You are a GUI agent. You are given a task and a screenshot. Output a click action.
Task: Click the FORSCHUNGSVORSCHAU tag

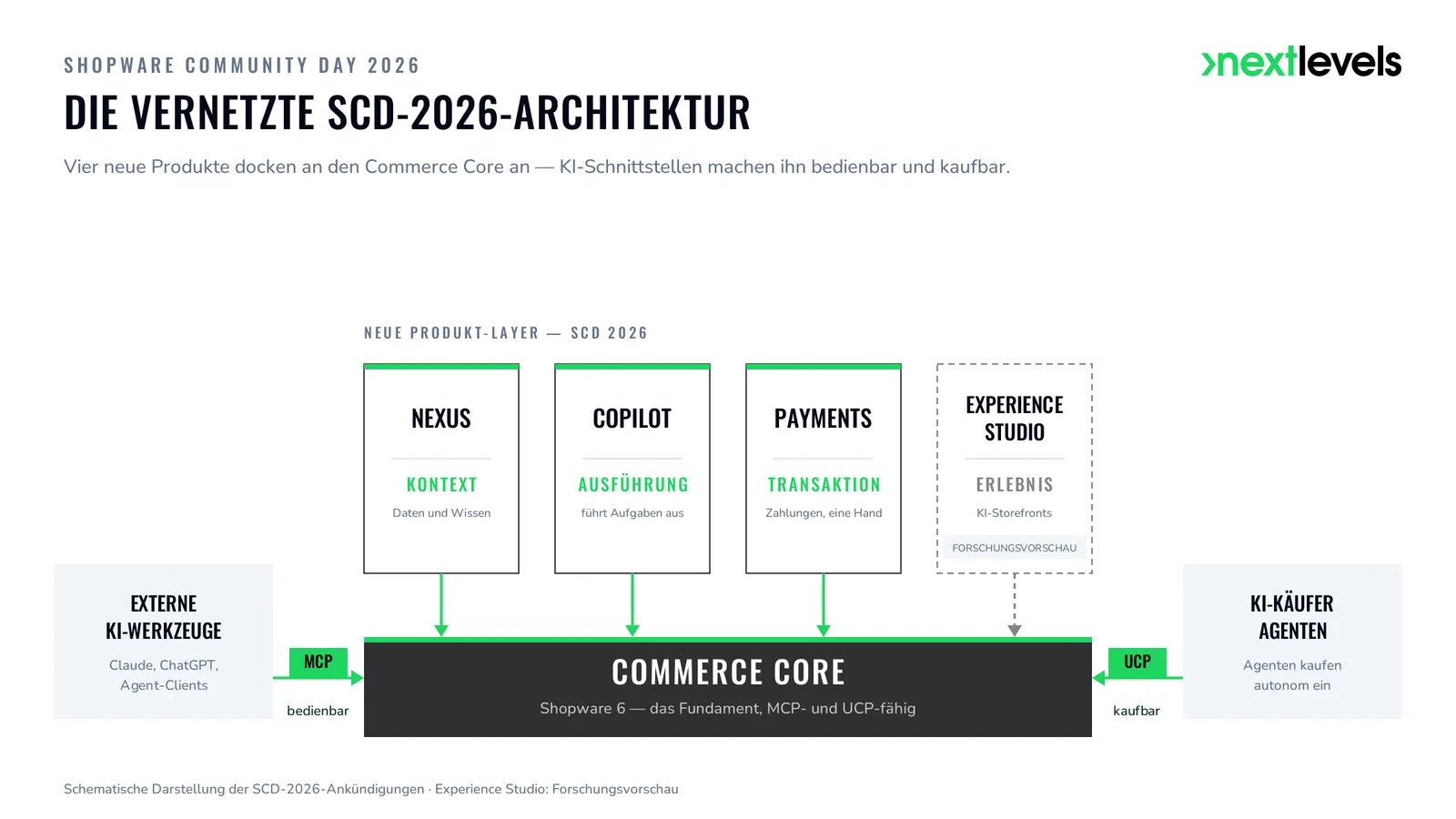coord(1015,548)
